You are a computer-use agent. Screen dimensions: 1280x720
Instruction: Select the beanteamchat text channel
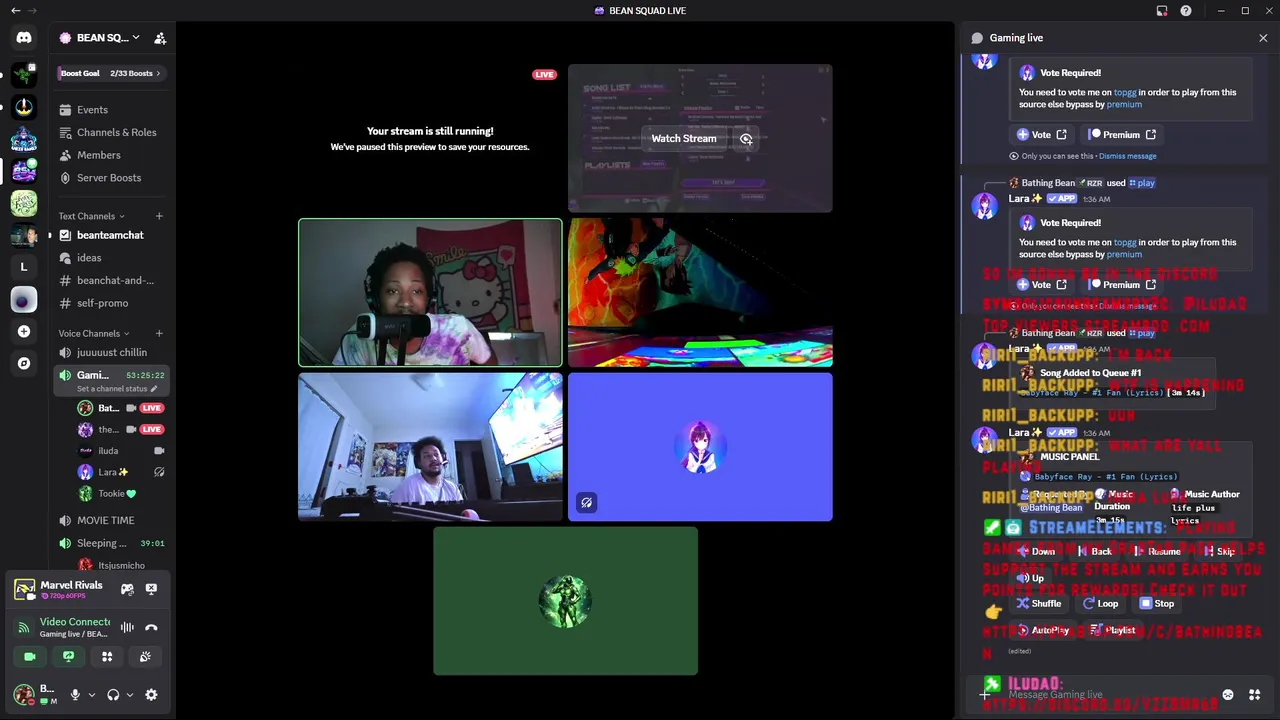tap(110, 235)
